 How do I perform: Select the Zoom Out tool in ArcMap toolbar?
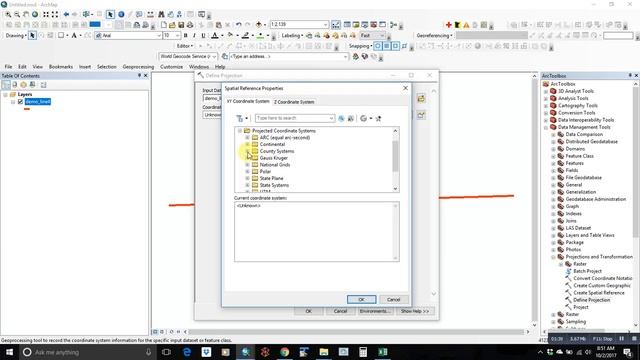(17, 14)
